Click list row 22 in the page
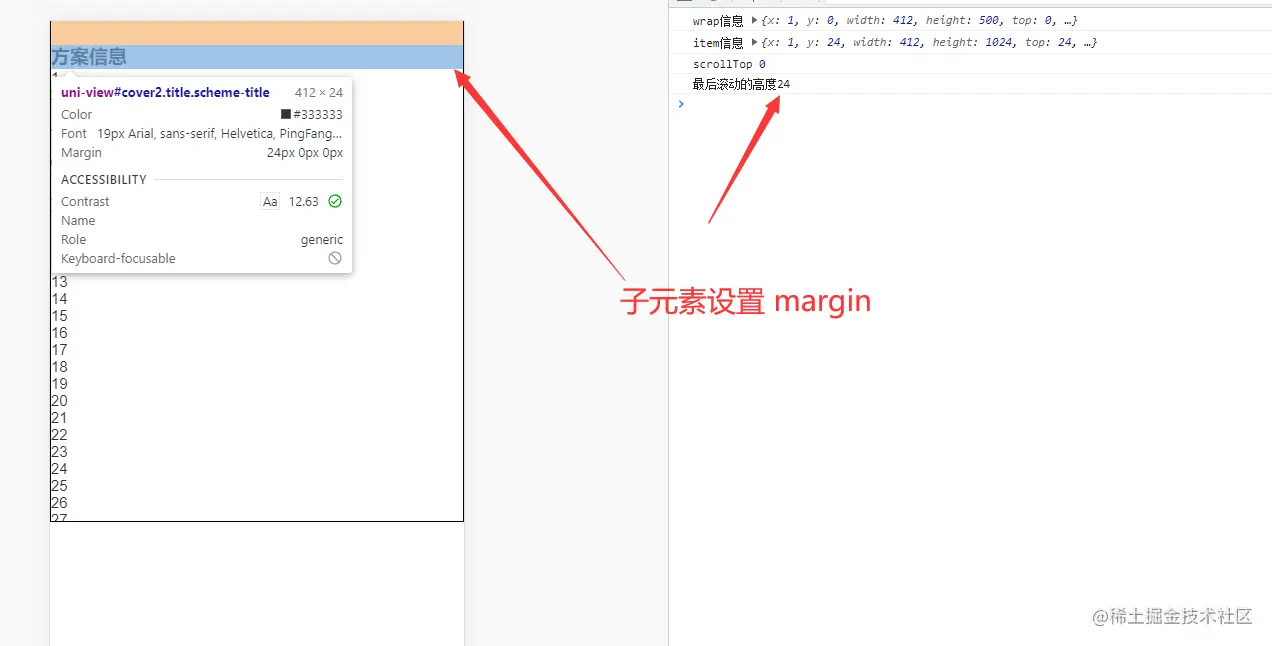The image size is (1272, 646). click(59, 435)
